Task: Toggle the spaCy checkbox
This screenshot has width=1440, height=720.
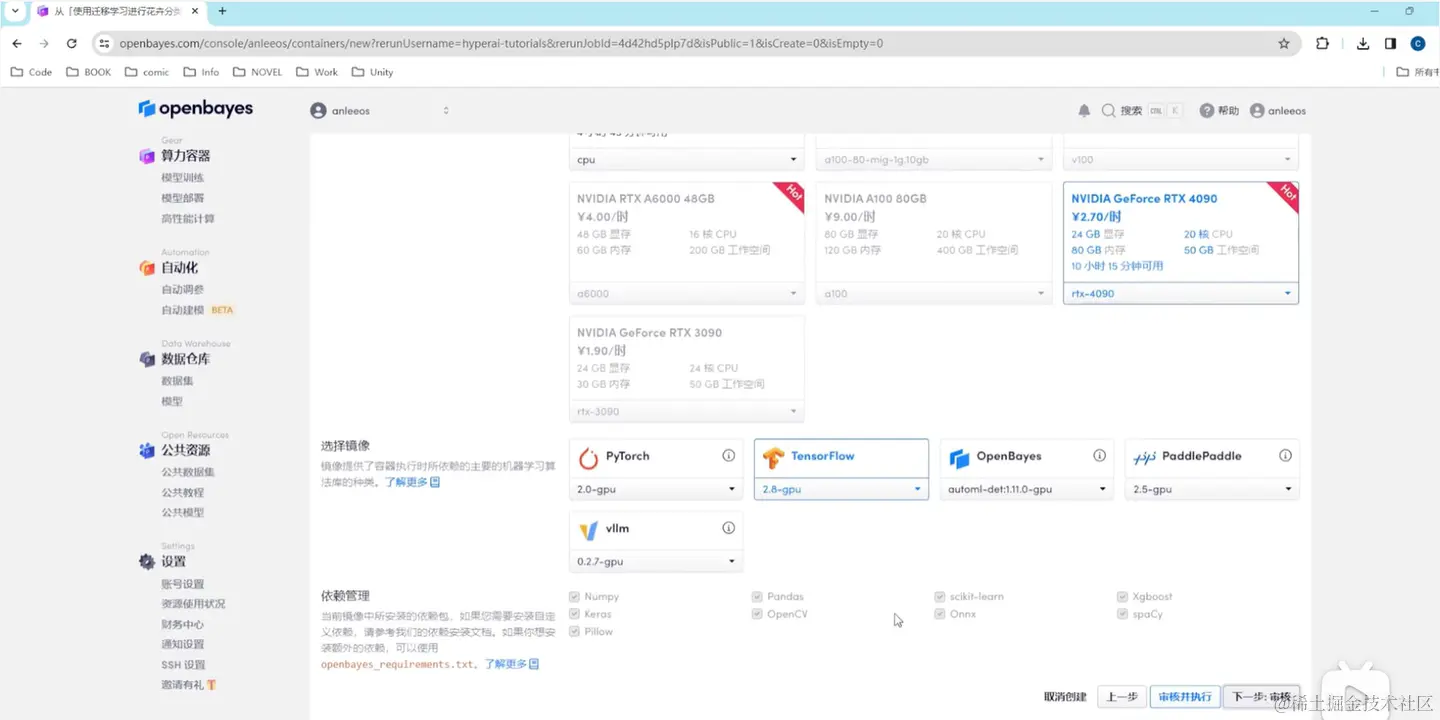Action: [1123, 614]
